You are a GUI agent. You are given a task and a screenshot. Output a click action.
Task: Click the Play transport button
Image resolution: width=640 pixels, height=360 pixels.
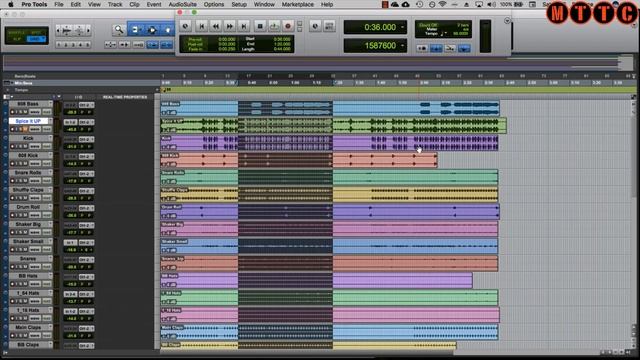pos(274,26)
